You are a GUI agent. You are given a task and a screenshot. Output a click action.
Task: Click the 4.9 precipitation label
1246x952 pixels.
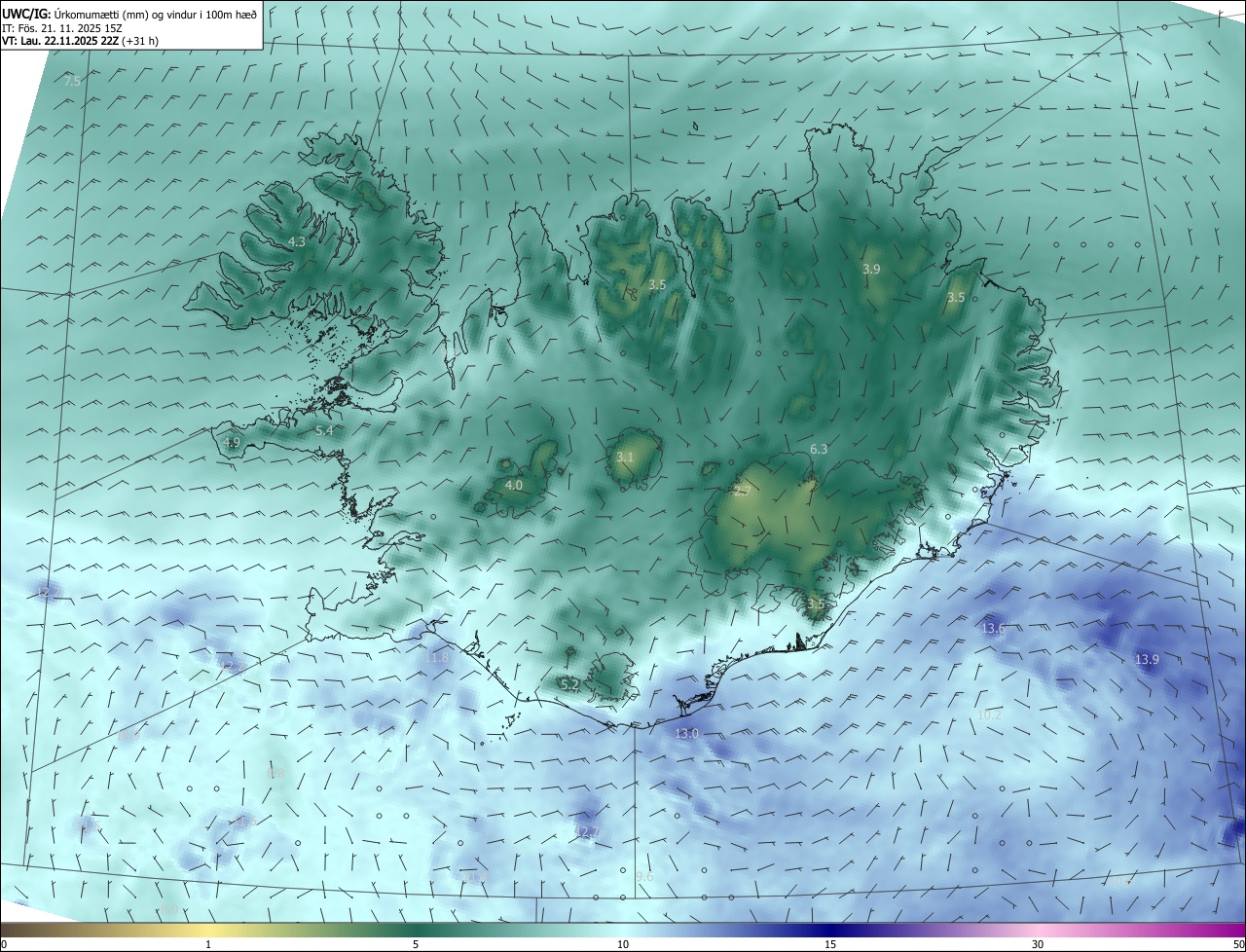coord(232,442)
